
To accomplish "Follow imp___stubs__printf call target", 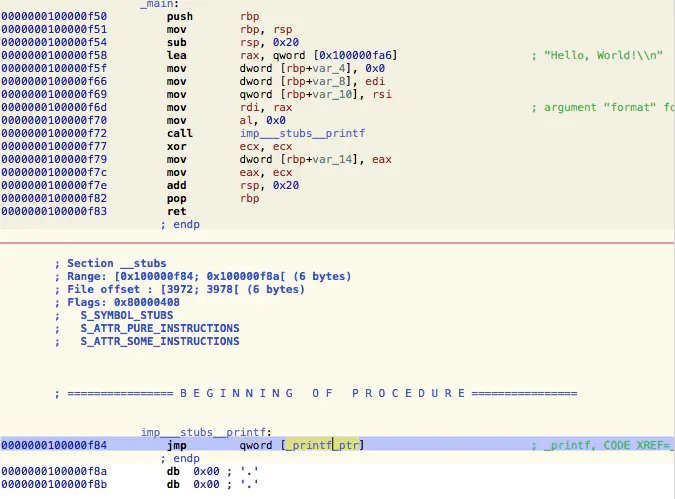I will coord(302,133).
